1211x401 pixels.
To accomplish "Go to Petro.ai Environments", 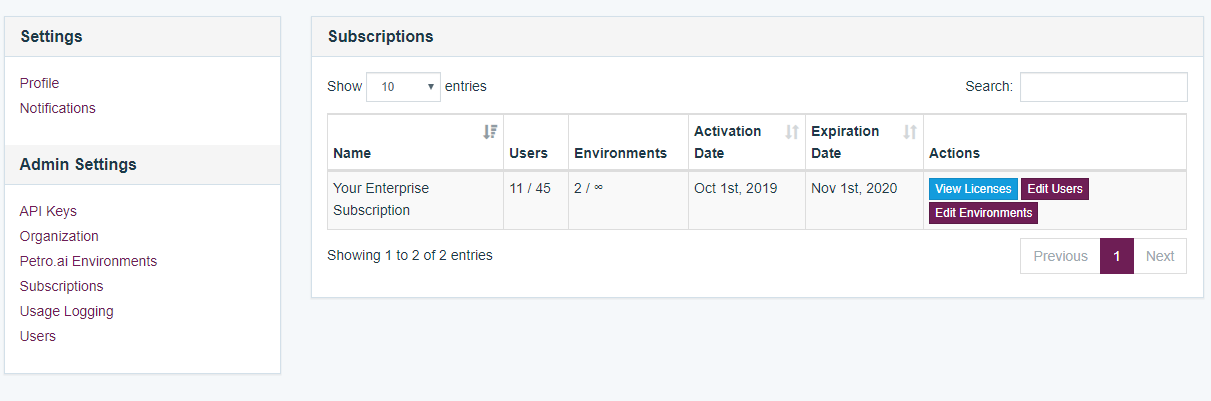I will click(x=88, y=261).
